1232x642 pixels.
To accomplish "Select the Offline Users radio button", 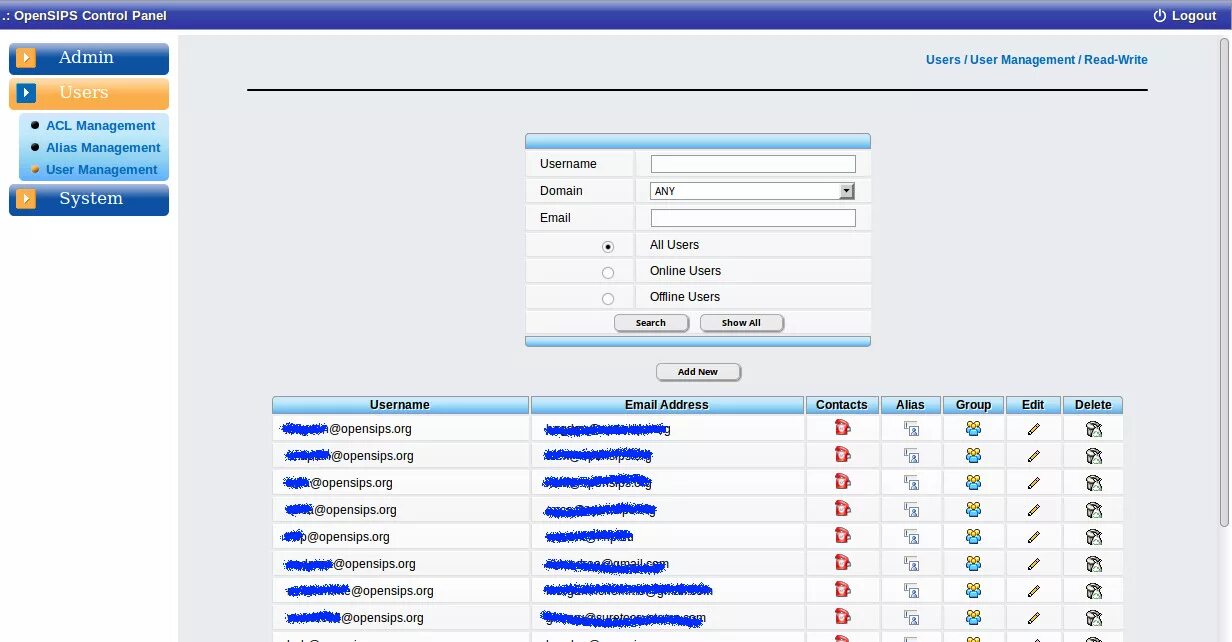I will (608, 298).
